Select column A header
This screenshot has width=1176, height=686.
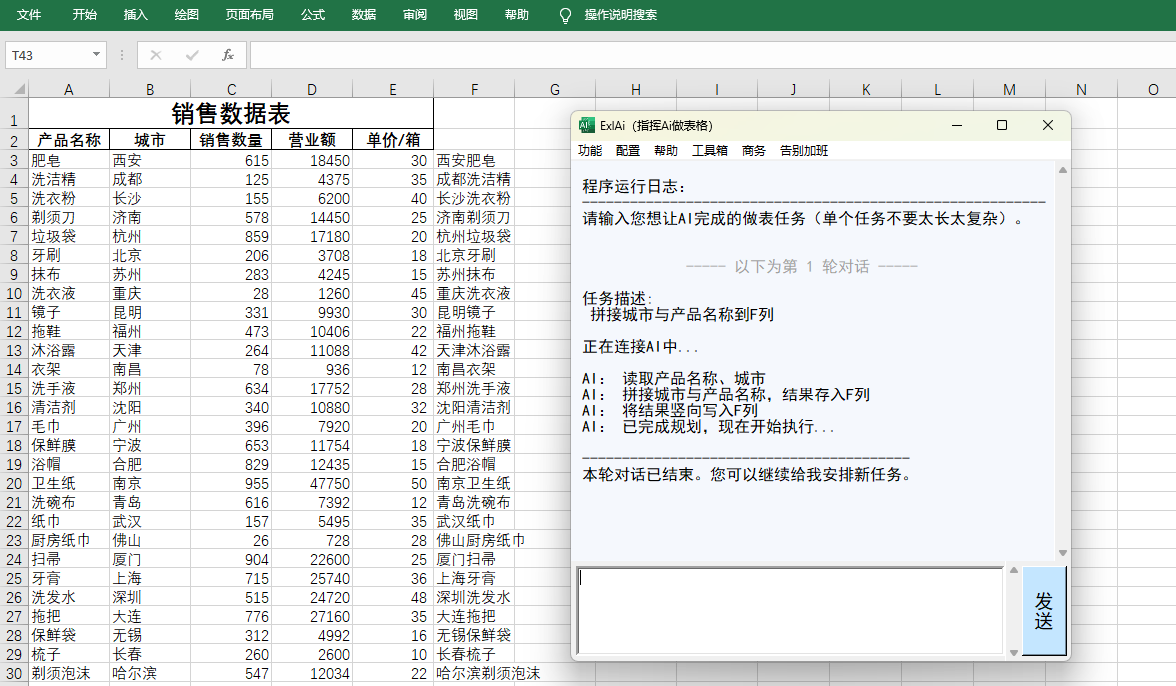pyautogui.click(x=69, y=89)
